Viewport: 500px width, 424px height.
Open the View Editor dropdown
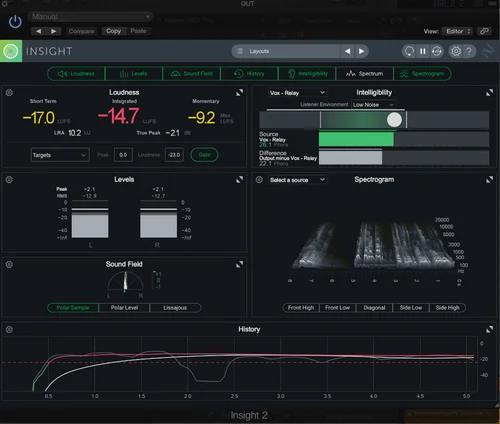(x=458, y=31)
